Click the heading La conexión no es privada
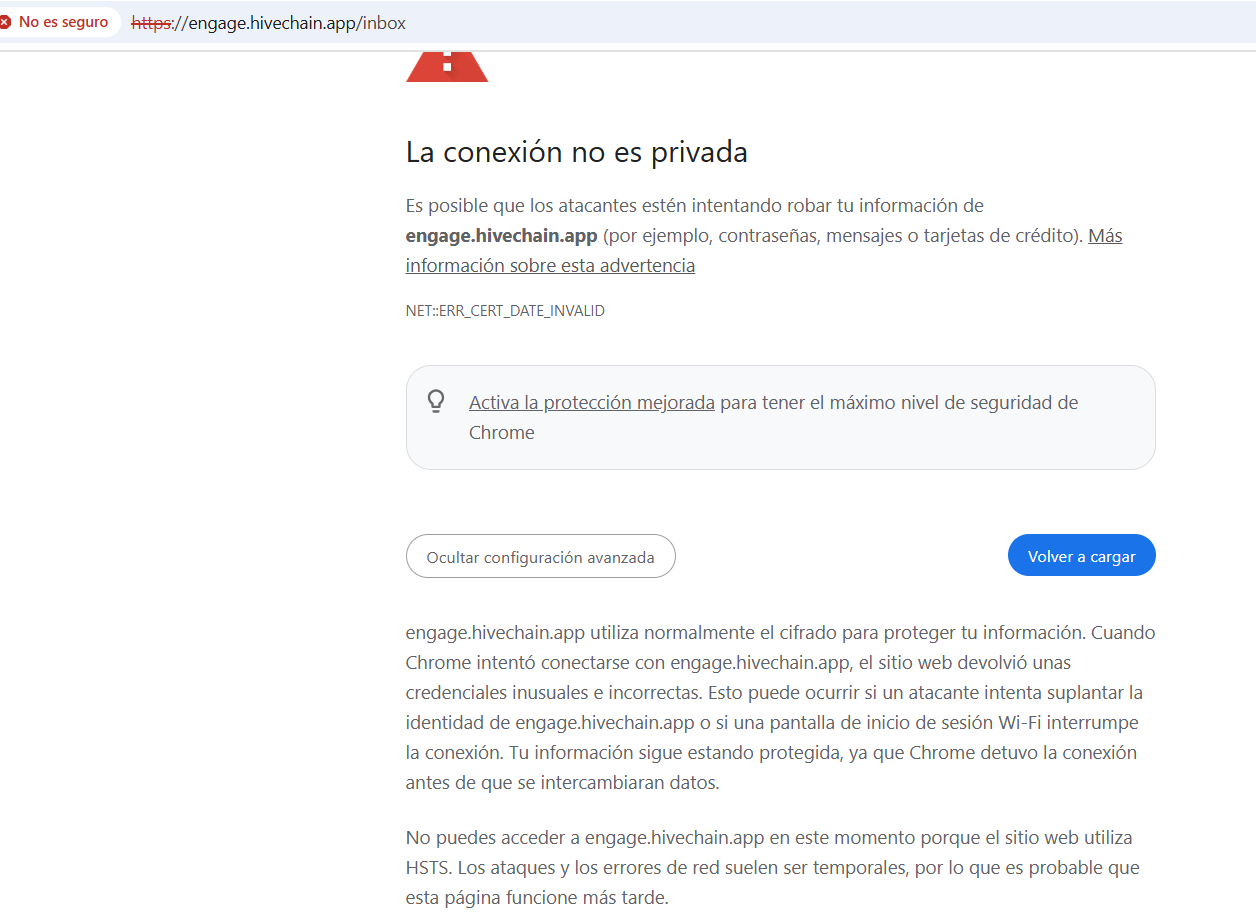The image size is (1256, 918). [577, 152]
